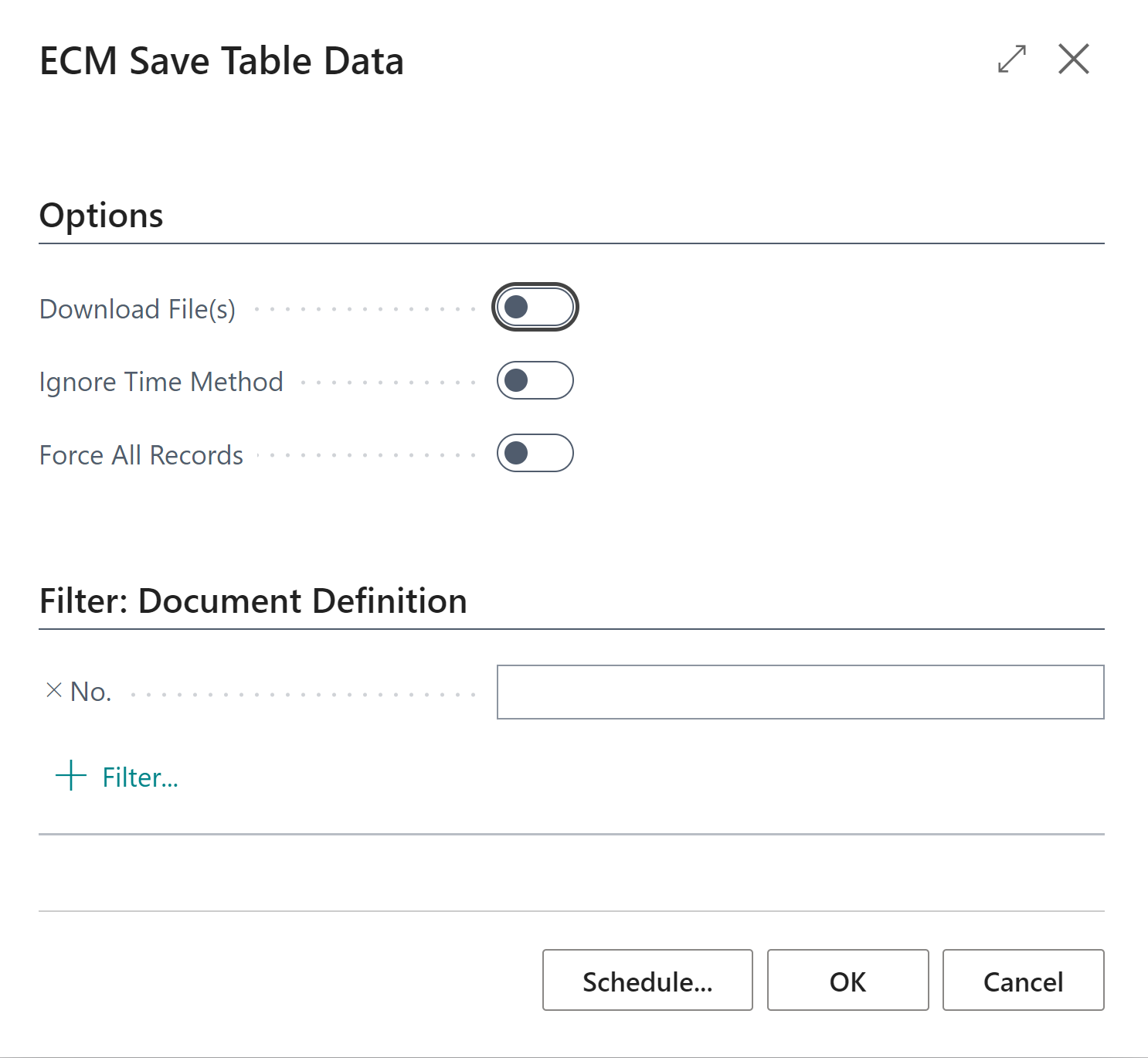
Task: Select the Ignore Time Method caption
Action: (x=161, y=382)
